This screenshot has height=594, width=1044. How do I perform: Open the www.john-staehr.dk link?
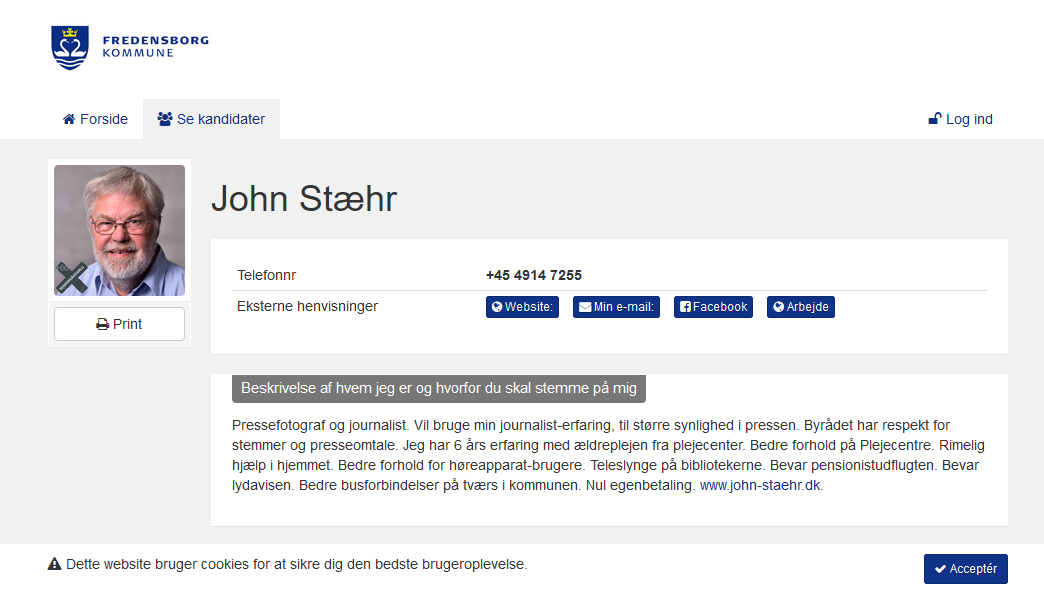pyautogui.click(x=760, y=485)
